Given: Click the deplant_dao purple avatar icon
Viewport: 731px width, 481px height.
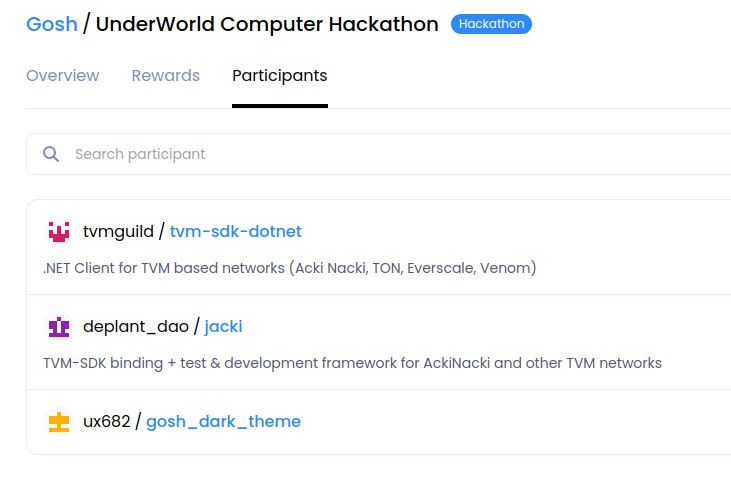Looking at the screenshot, I should pyautogui.click(x=59, y=327).
